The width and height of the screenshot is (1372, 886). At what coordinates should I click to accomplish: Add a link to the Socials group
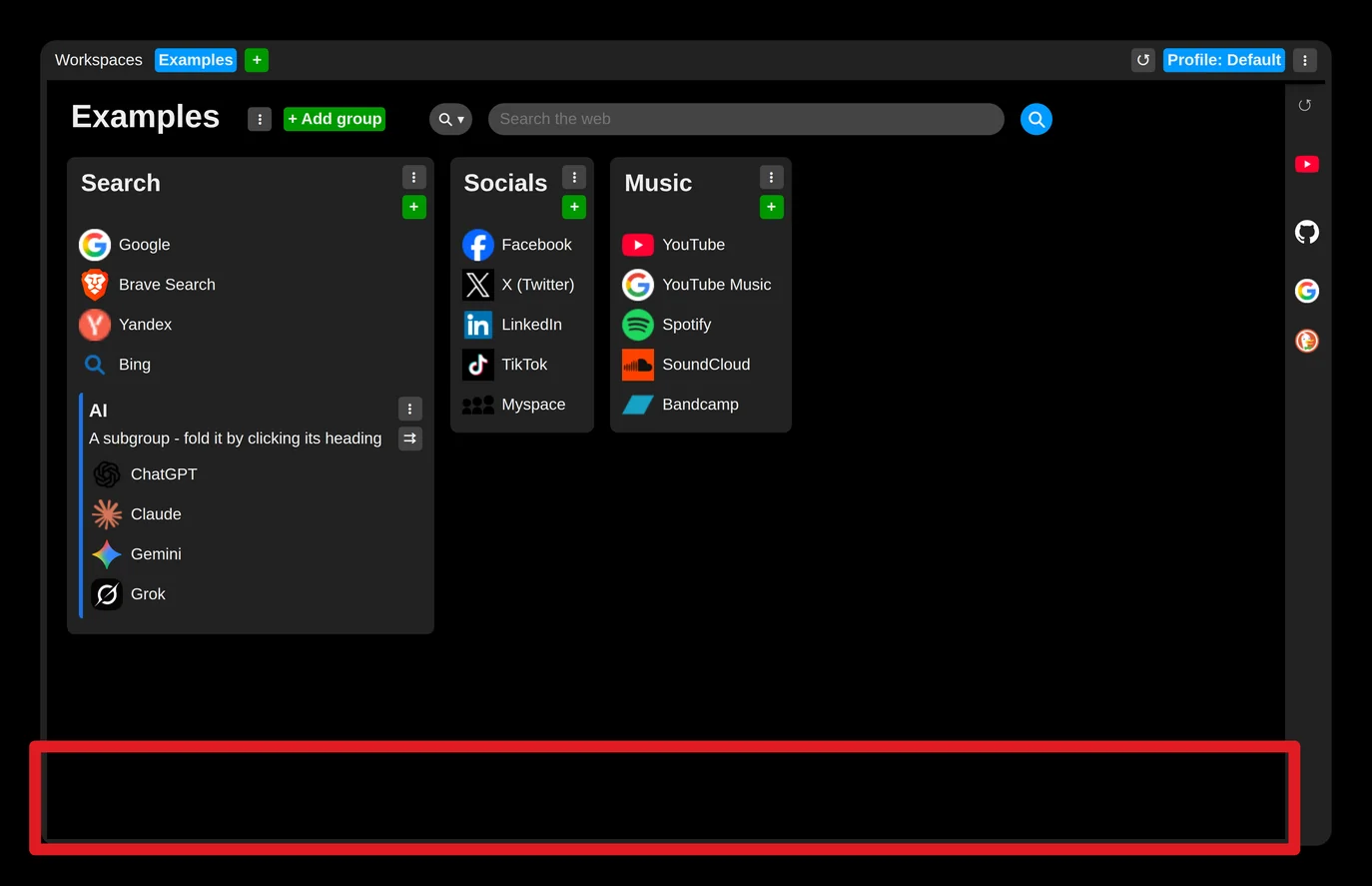pyautogui.click(x=574, y=207)
